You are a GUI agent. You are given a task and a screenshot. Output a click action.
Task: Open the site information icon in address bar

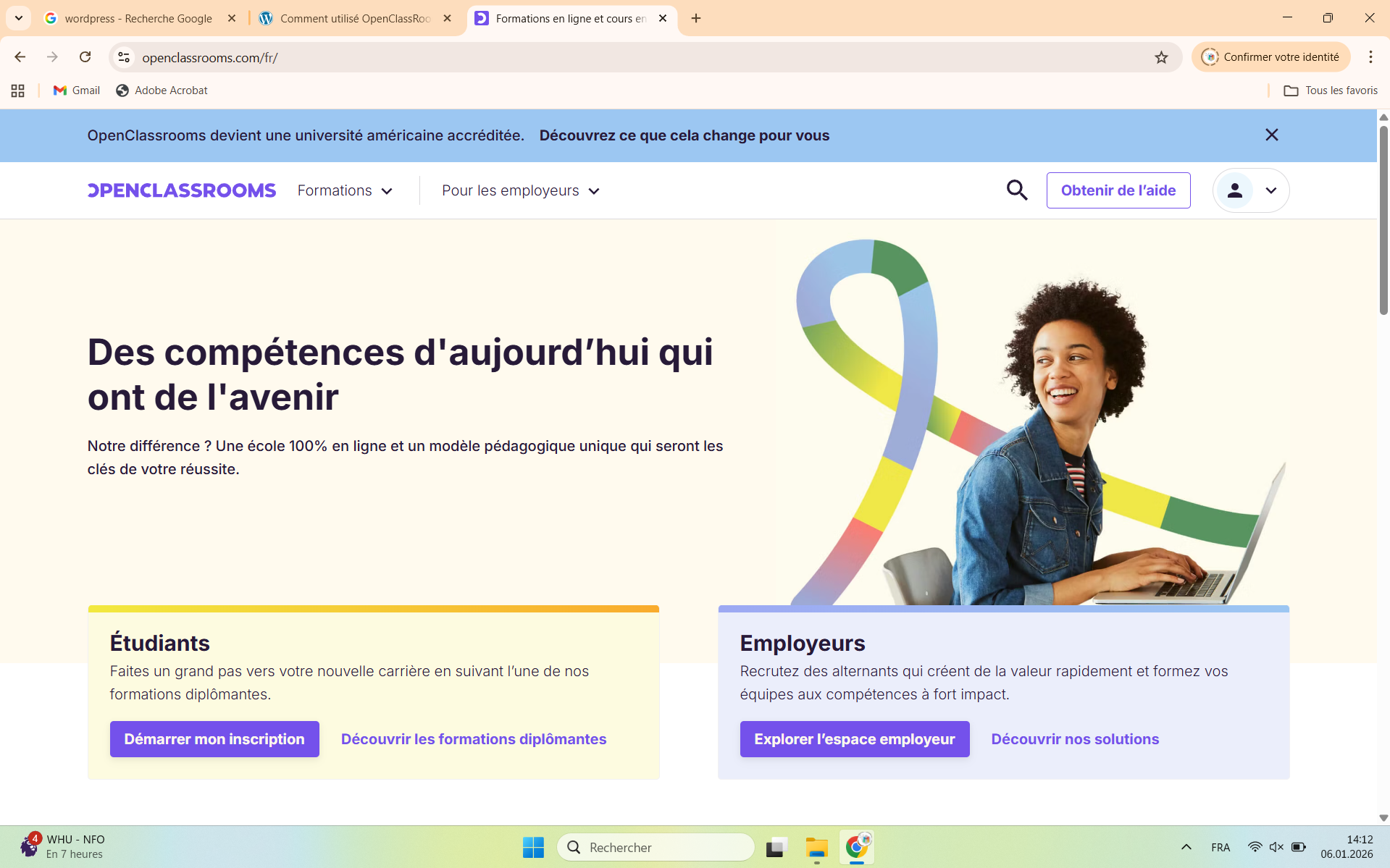tap(124, 57)
